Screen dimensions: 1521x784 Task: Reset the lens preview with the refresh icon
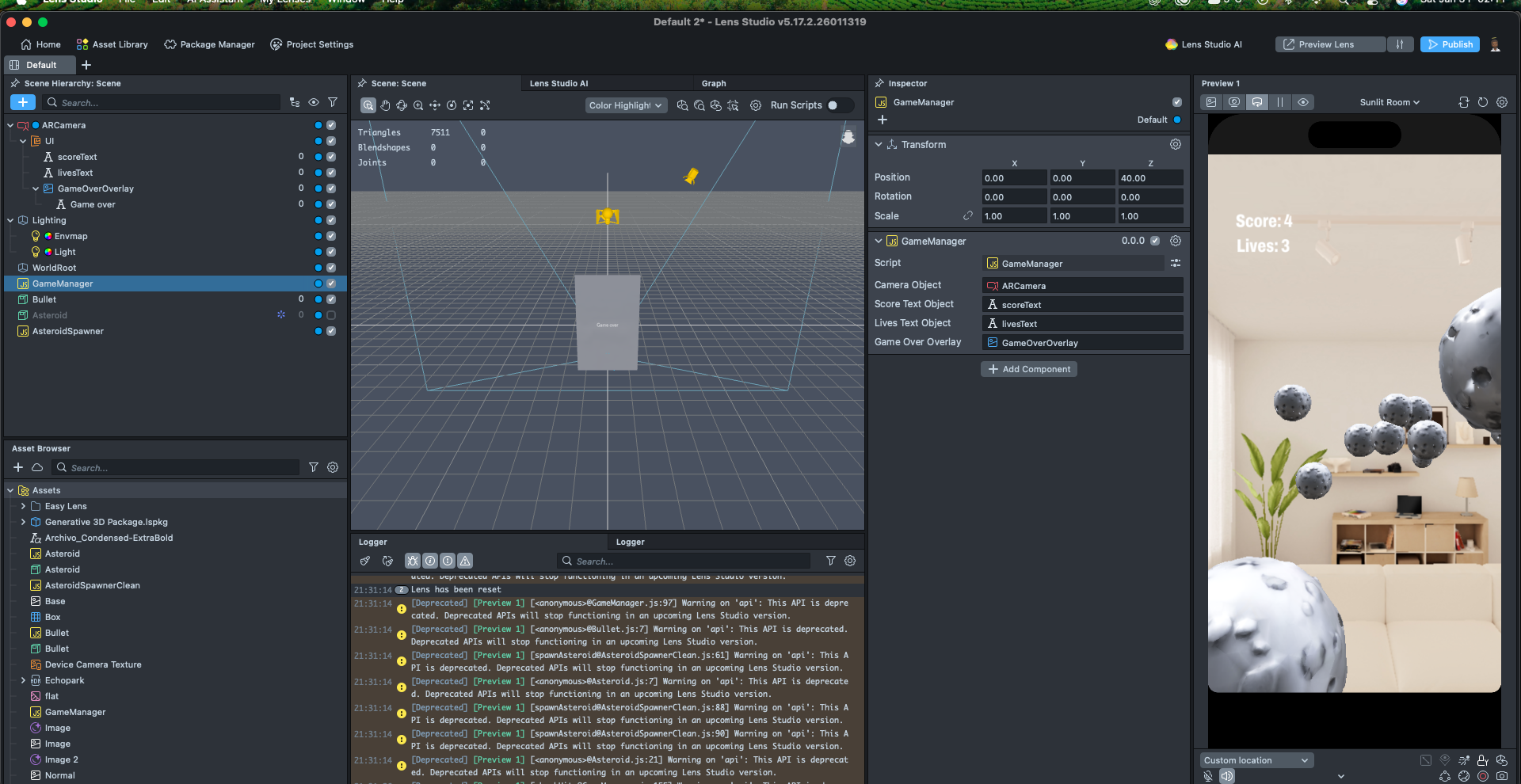pyautogui.click(x=1483, y=102)
